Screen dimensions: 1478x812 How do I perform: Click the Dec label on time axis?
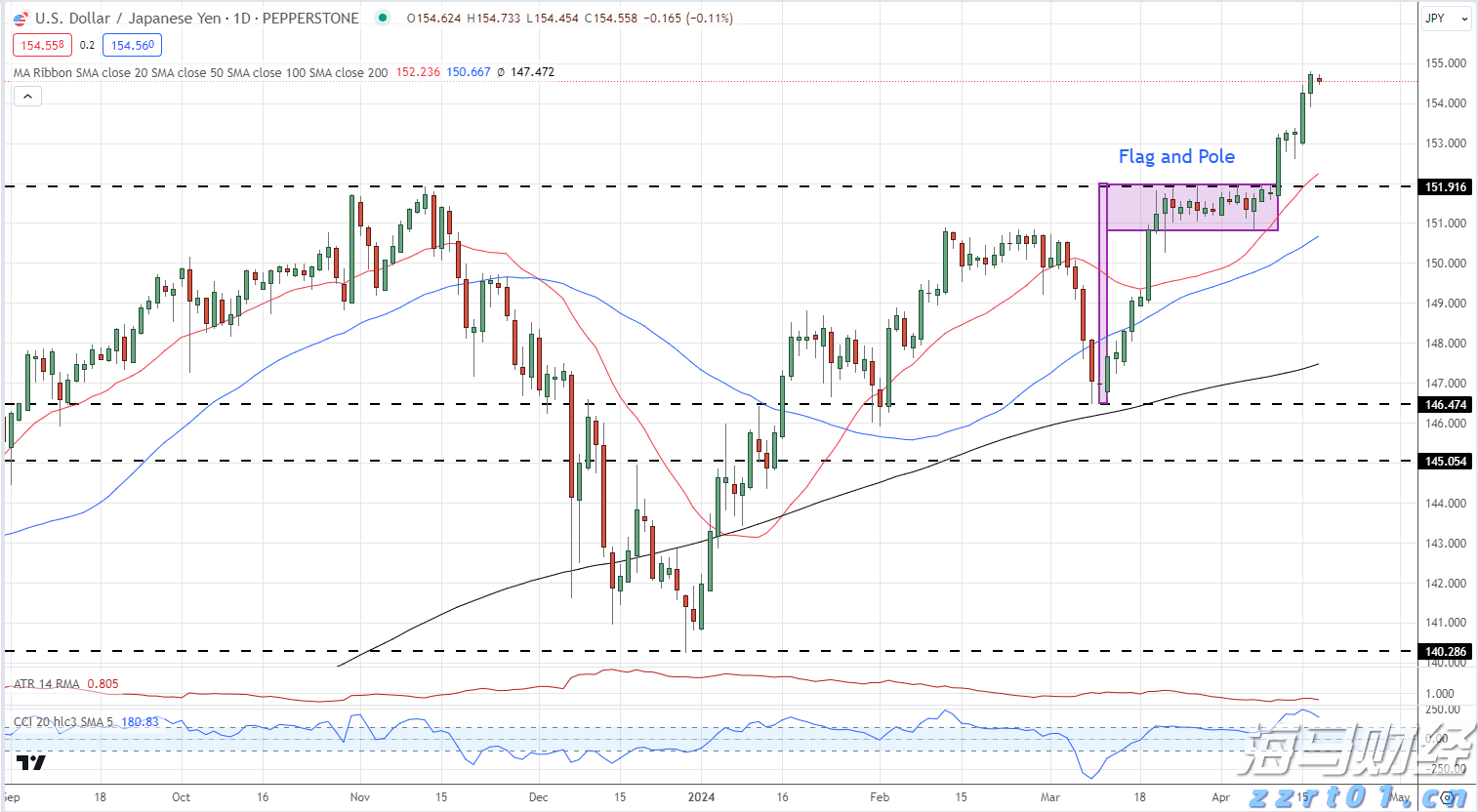tap(539, 796)
